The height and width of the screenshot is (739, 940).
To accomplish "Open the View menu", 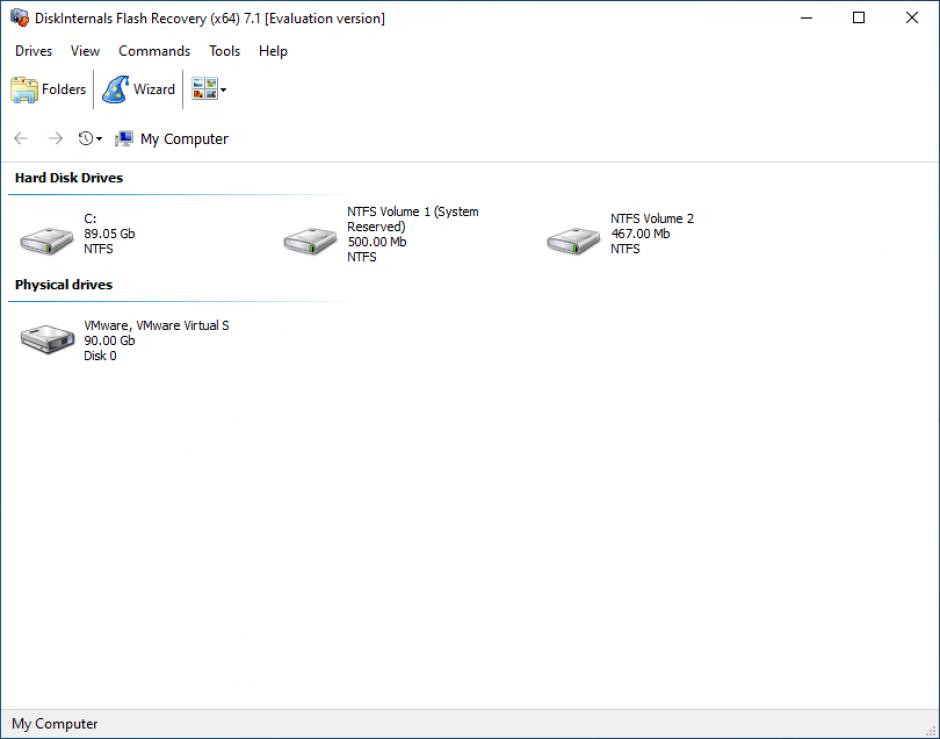I will click(85, 51).
